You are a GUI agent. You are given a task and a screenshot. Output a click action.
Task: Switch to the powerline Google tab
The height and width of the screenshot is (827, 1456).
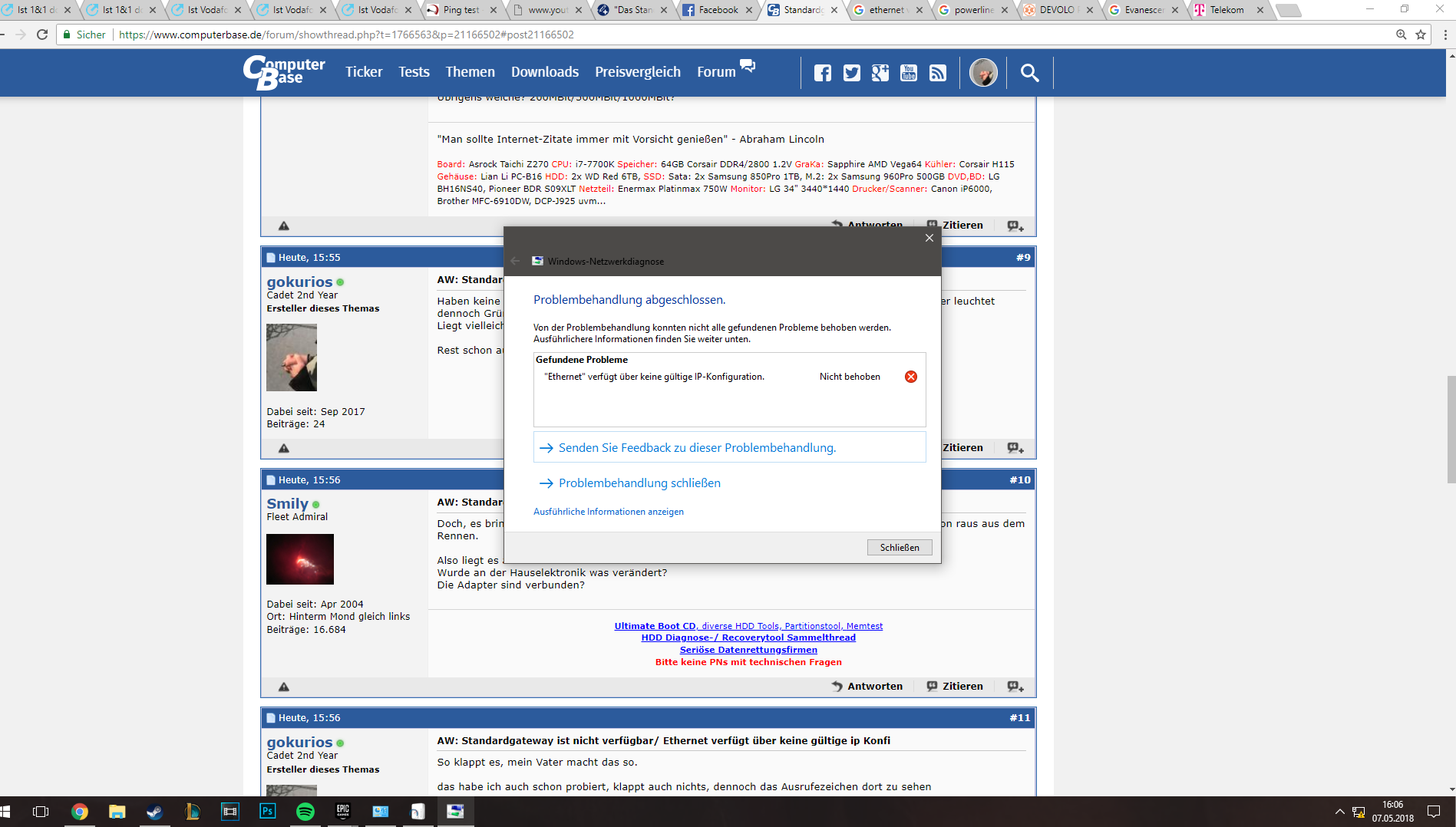tap(973, 10)
